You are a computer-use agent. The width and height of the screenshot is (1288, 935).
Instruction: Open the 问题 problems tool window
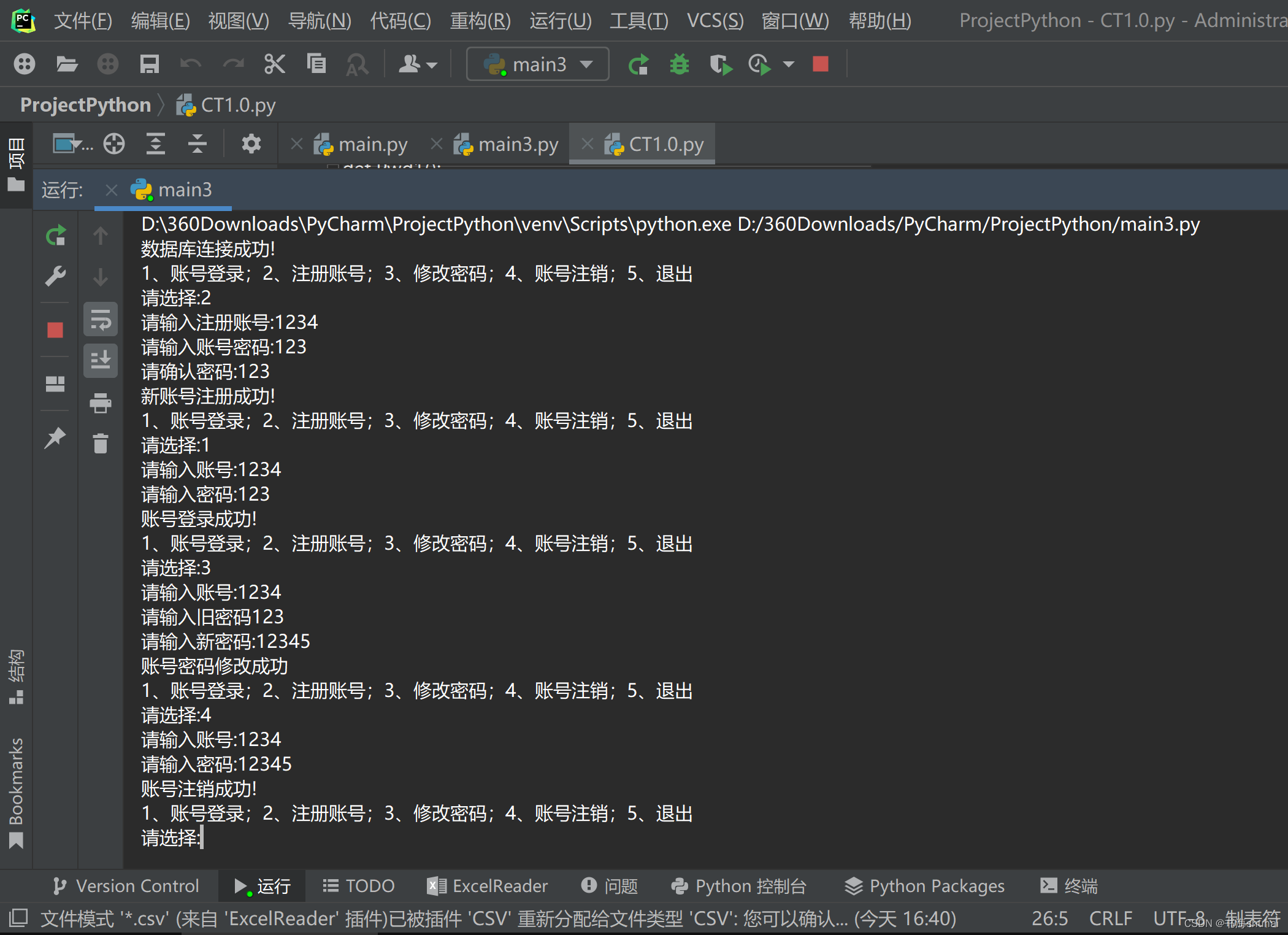[x=610, y=886]
